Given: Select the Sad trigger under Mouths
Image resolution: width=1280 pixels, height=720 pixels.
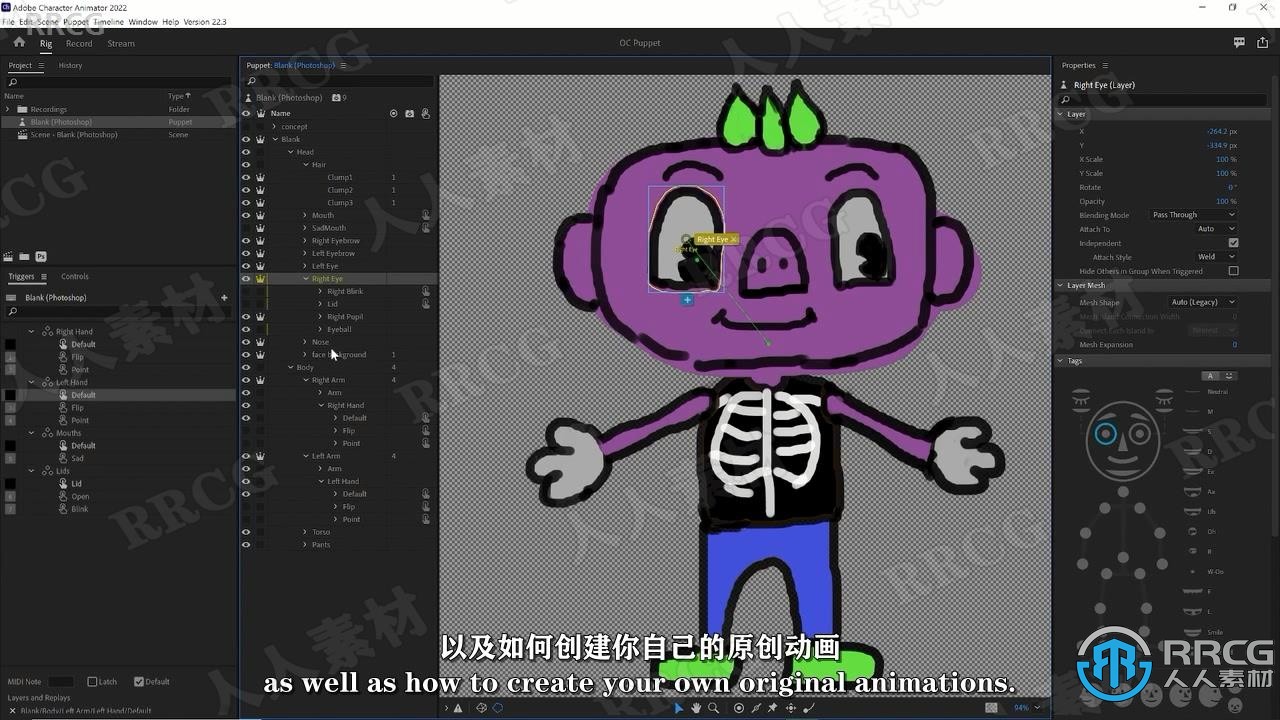Looking at the screenshot, I should pyautogui.click(x=77, y=458).
